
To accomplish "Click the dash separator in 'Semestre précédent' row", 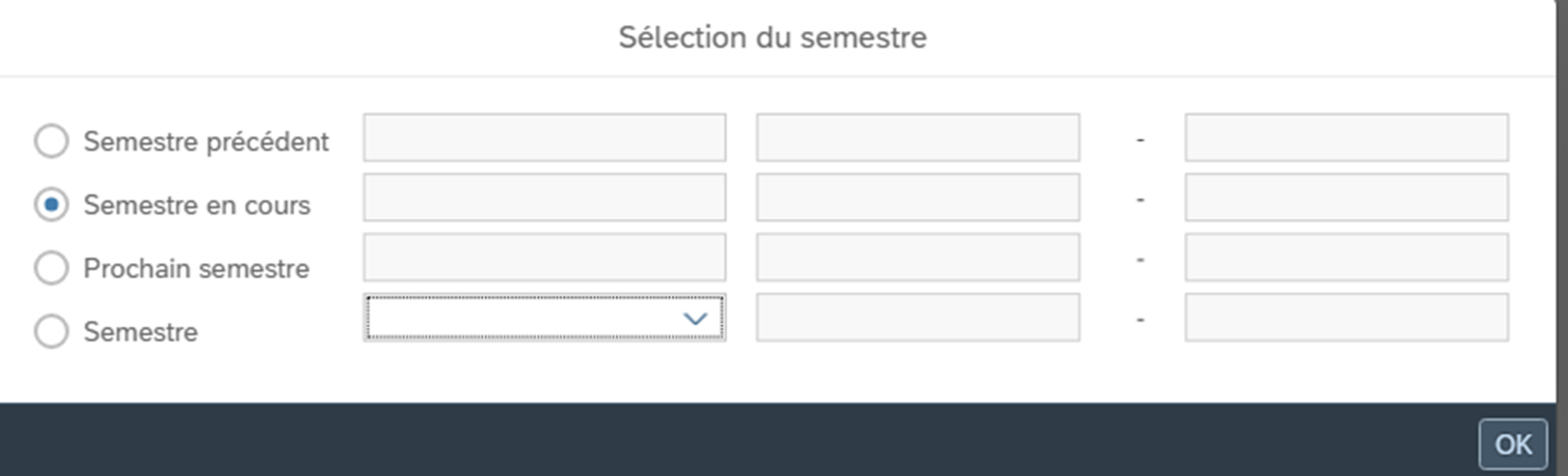I will [x=1140, y=140].
